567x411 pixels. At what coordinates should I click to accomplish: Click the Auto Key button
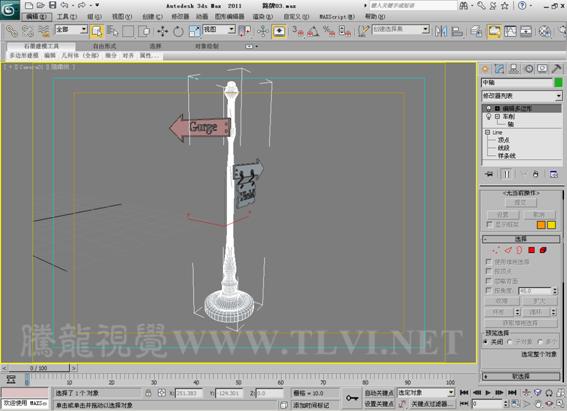[x=379, y=393]
